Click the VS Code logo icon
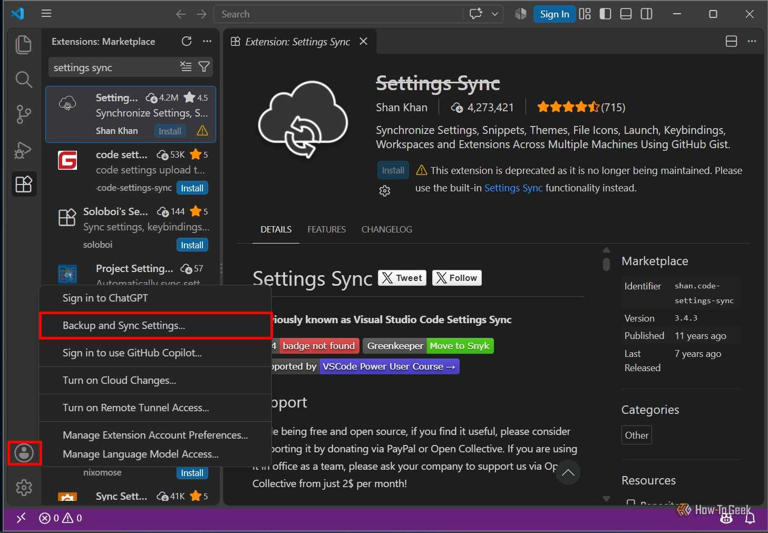This screenshot has width=768, height=533. pyautogui.click(x=18, y=14)
